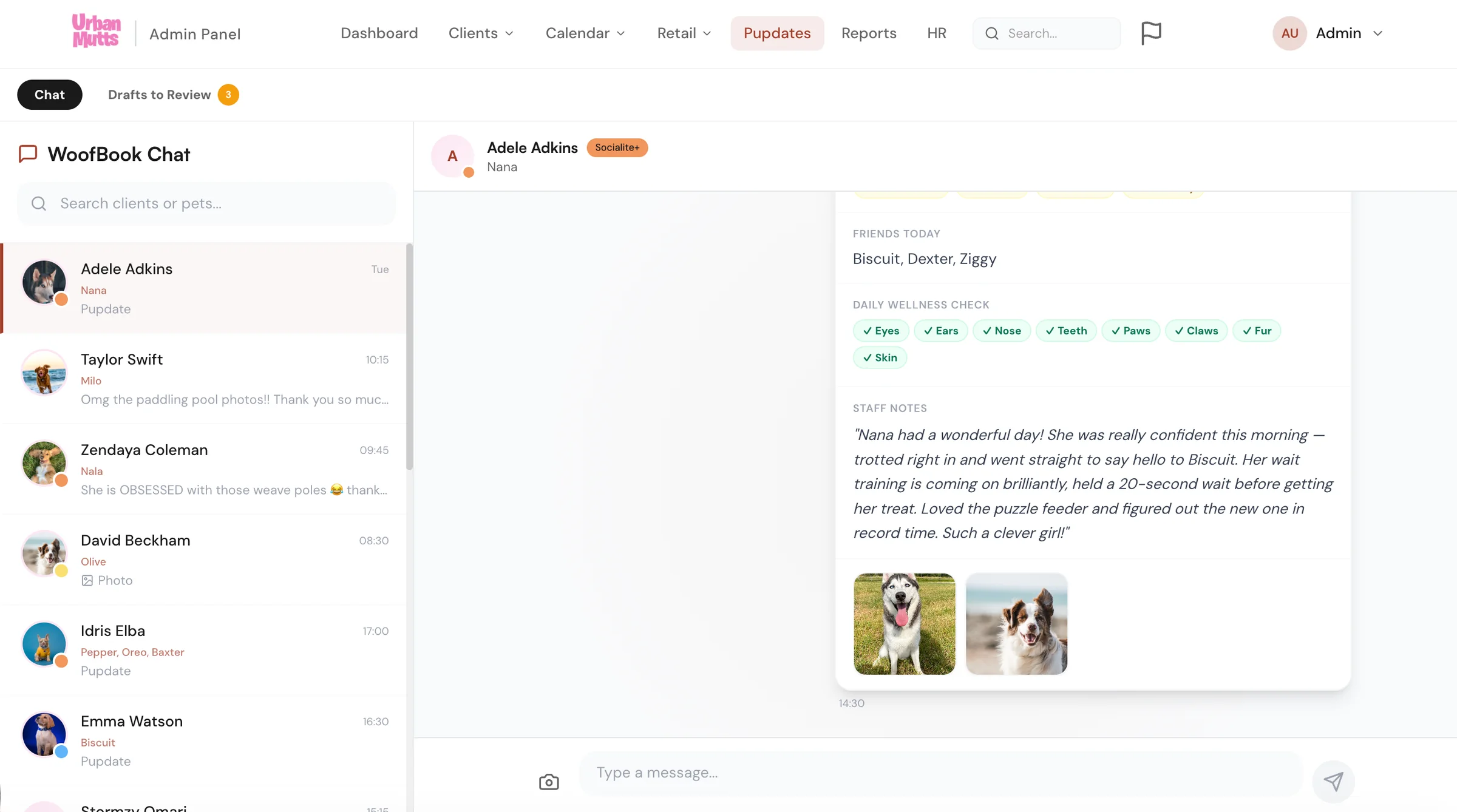Expand the Calendar menu
Viewport: 1457px width, 812px height.
tap(585, 33)
